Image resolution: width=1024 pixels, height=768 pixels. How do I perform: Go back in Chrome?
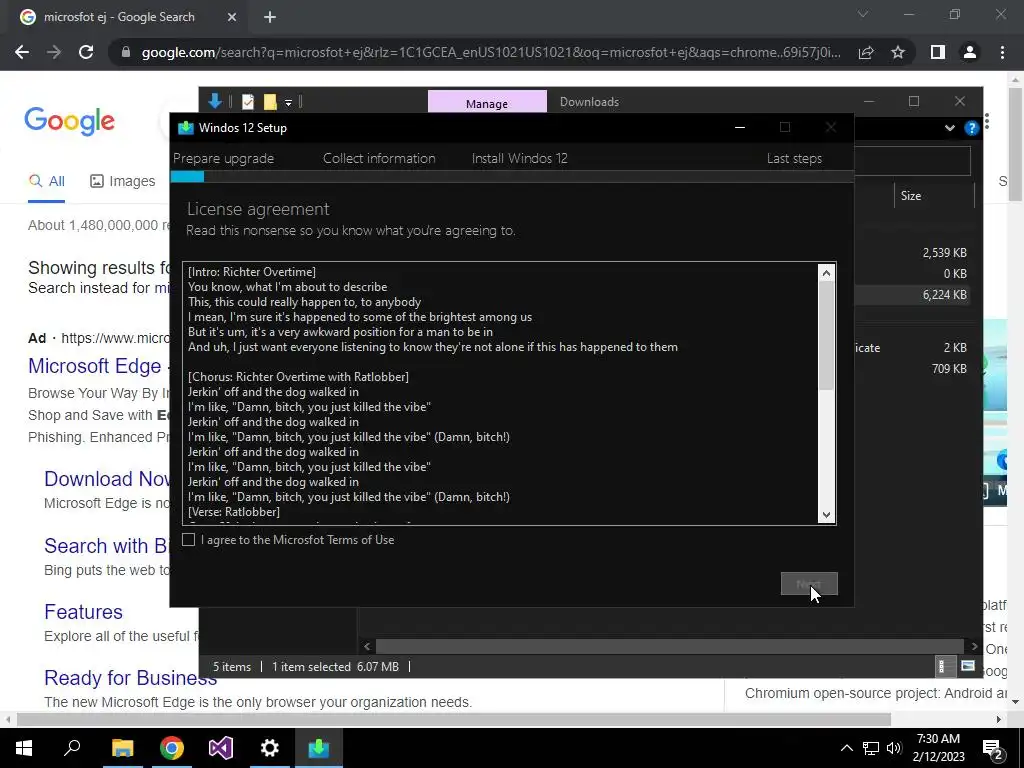coord(22,52)
